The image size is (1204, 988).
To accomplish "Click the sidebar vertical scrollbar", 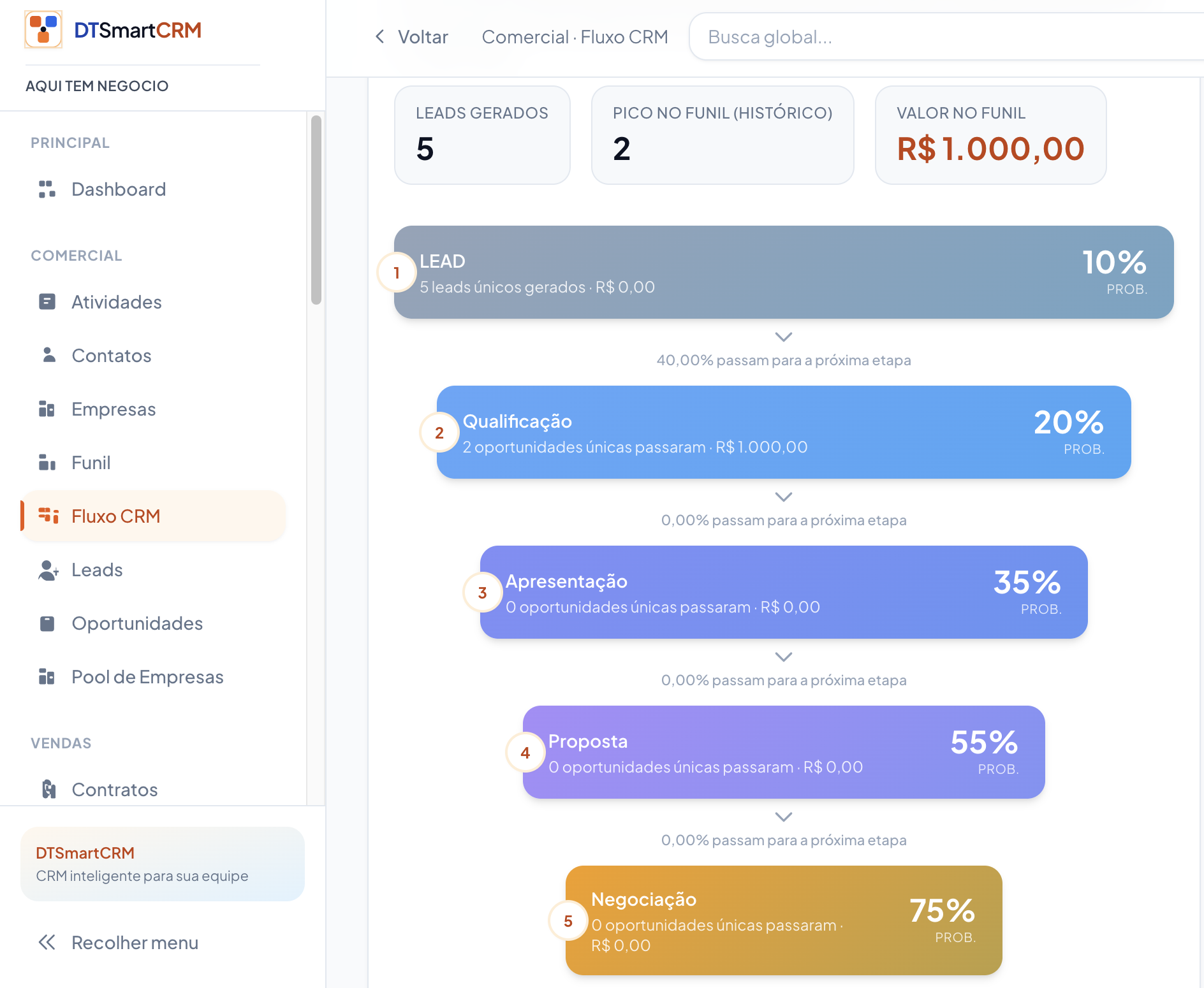I will (316, 210).
